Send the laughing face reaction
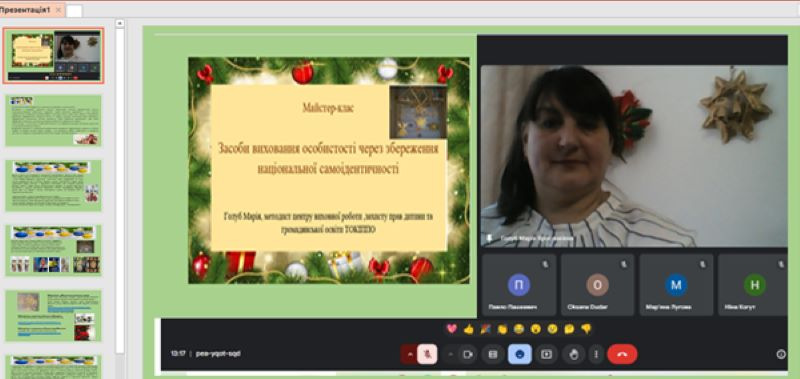800x379 pixels. pyautogui.click(x=519, y=329)
